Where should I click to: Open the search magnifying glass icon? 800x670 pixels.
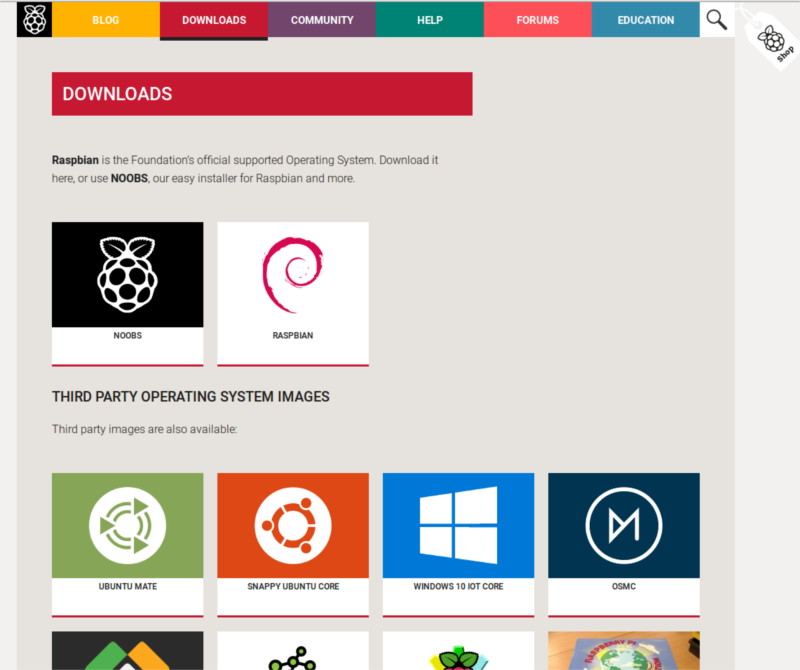tap(717, 20)
